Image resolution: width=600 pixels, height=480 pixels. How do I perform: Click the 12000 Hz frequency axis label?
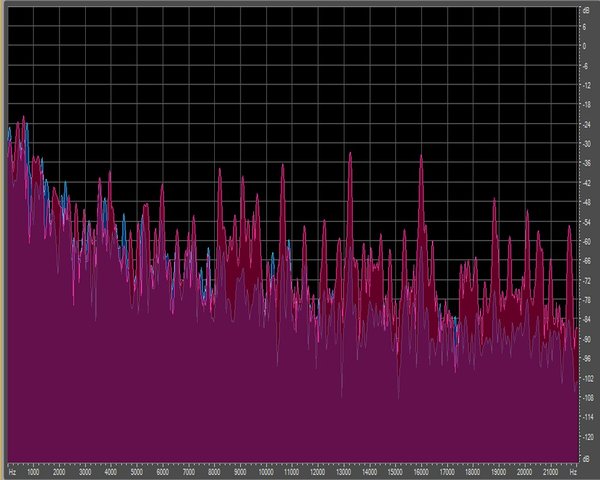(x=318, y=472)
